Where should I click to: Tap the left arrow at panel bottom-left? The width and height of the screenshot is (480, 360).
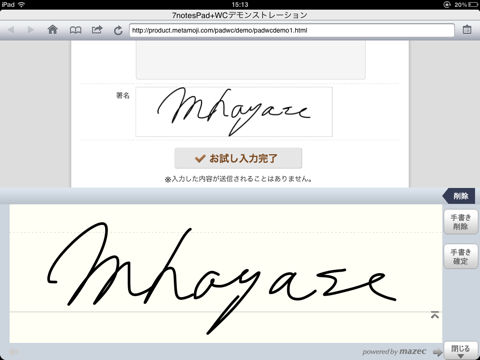[x=14, y=352]
